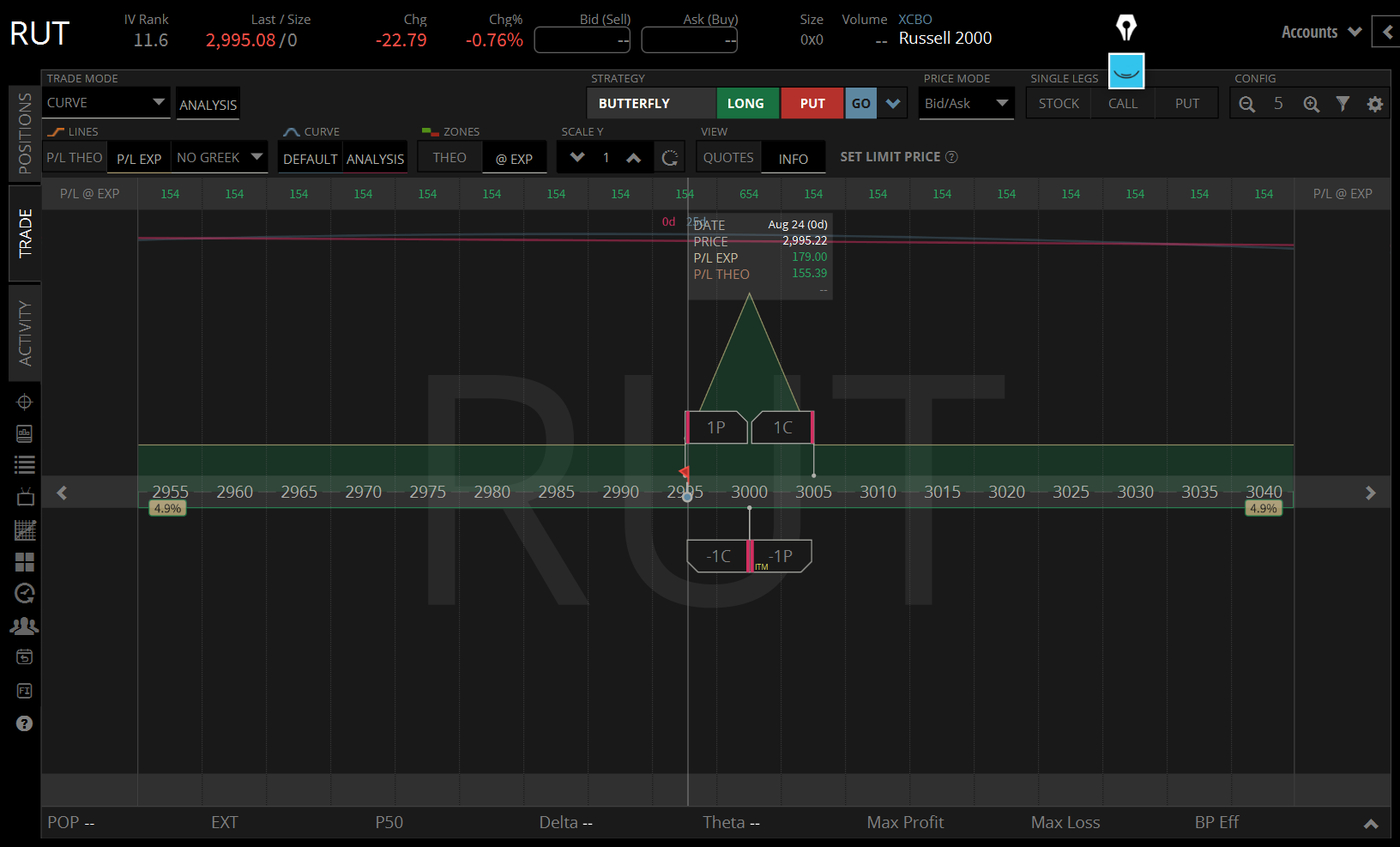Viewport: 1400px width, 847px height.
Task: Open the No Greek lines dropdown
Action: pyautogui.click(x=220, y=158)
